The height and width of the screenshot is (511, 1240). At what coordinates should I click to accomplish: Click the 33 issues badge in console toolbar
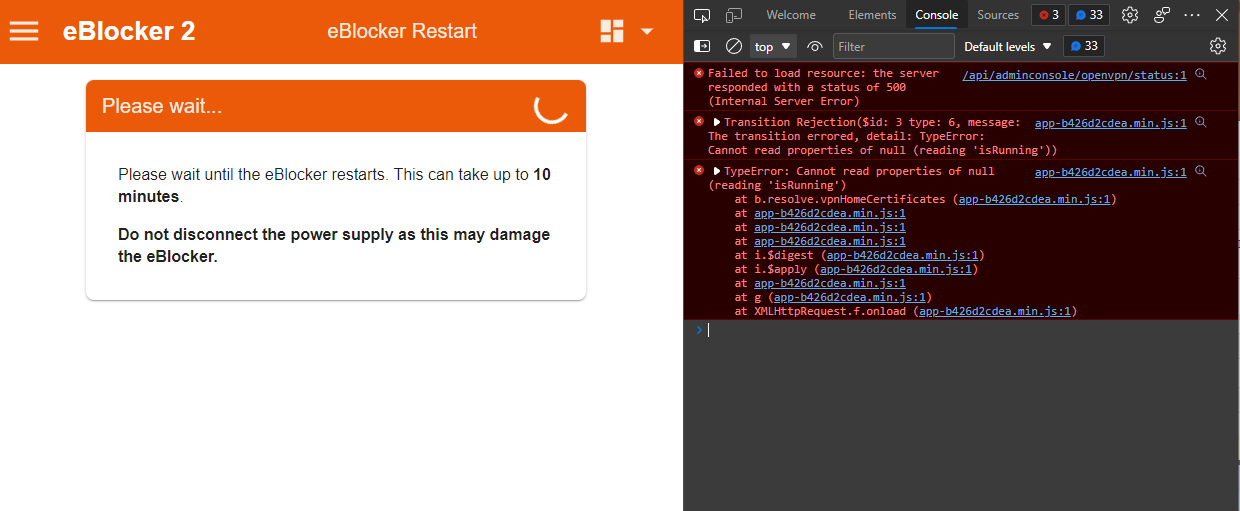click(x=1083, y=46)
